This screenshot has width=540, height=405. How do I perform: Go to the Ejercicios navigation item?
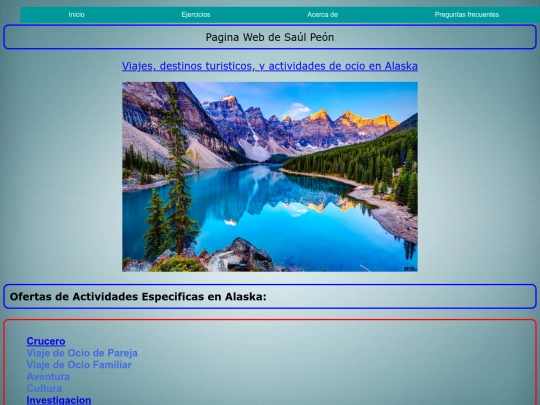196,15
